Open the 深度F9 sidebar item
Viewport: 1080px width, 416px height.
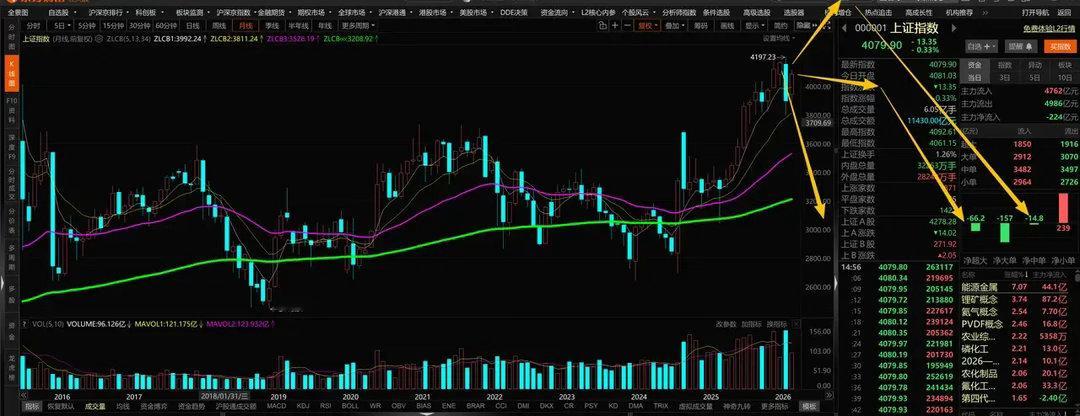[x=11, y=146]
